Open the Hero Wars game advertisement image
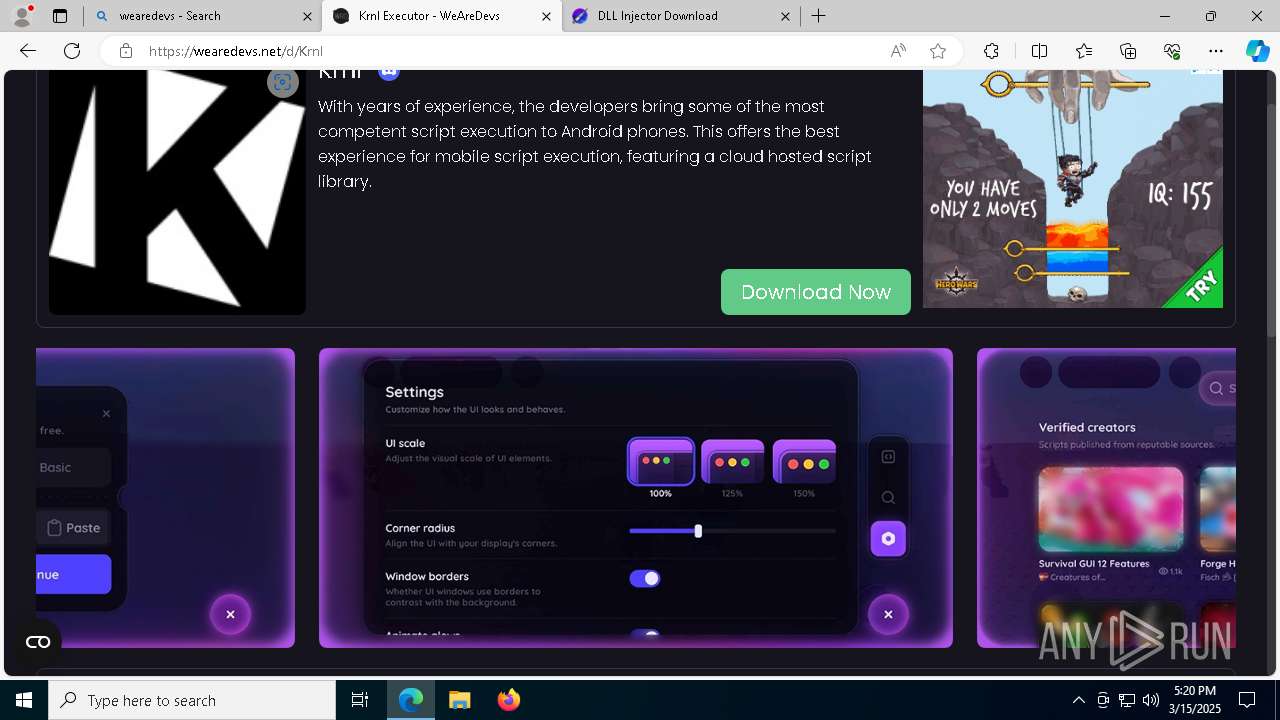The image size is (1280, 720). coord(1073,189)
